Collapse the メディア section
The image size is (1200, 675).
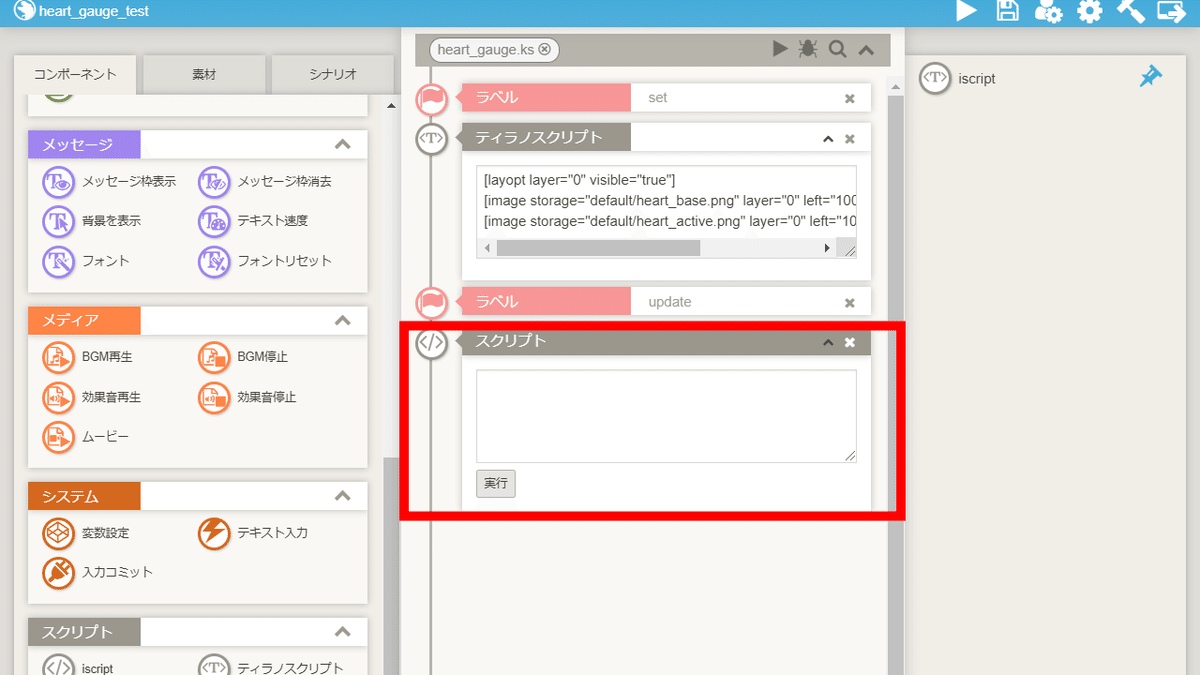coord(343,321)
